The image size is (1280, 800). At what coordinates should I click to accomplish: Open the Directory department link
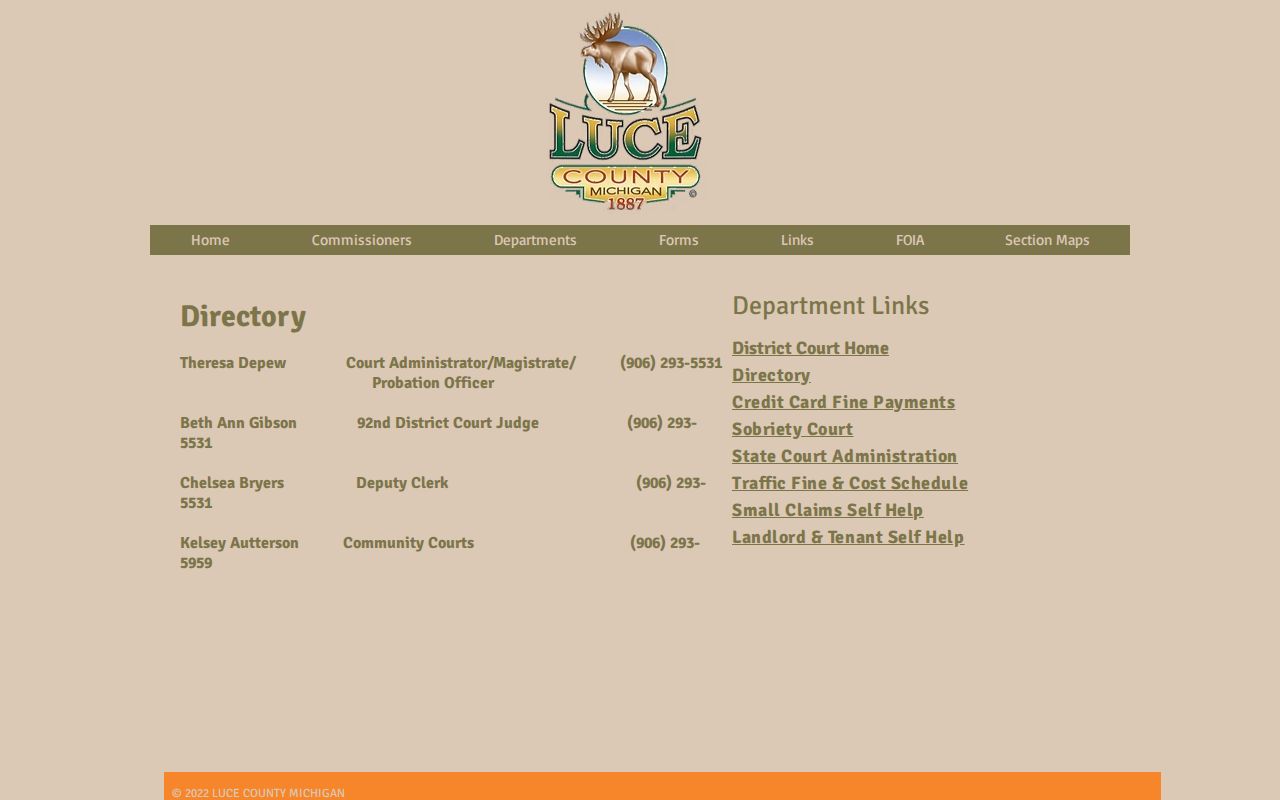coord(771,375)
